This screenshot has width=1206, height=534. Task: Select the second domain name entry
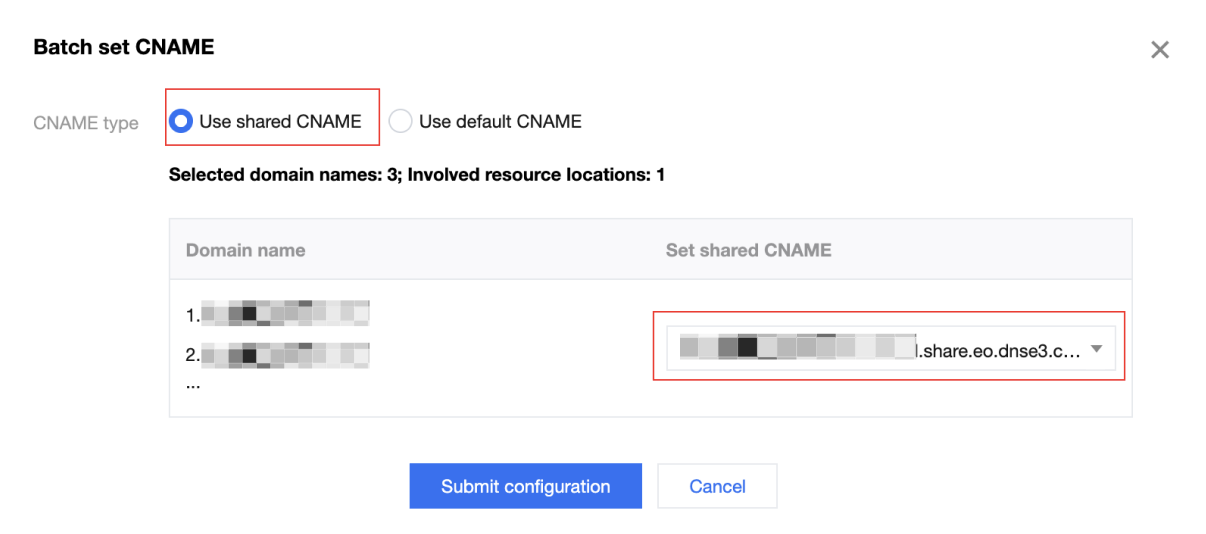(278, 353)
